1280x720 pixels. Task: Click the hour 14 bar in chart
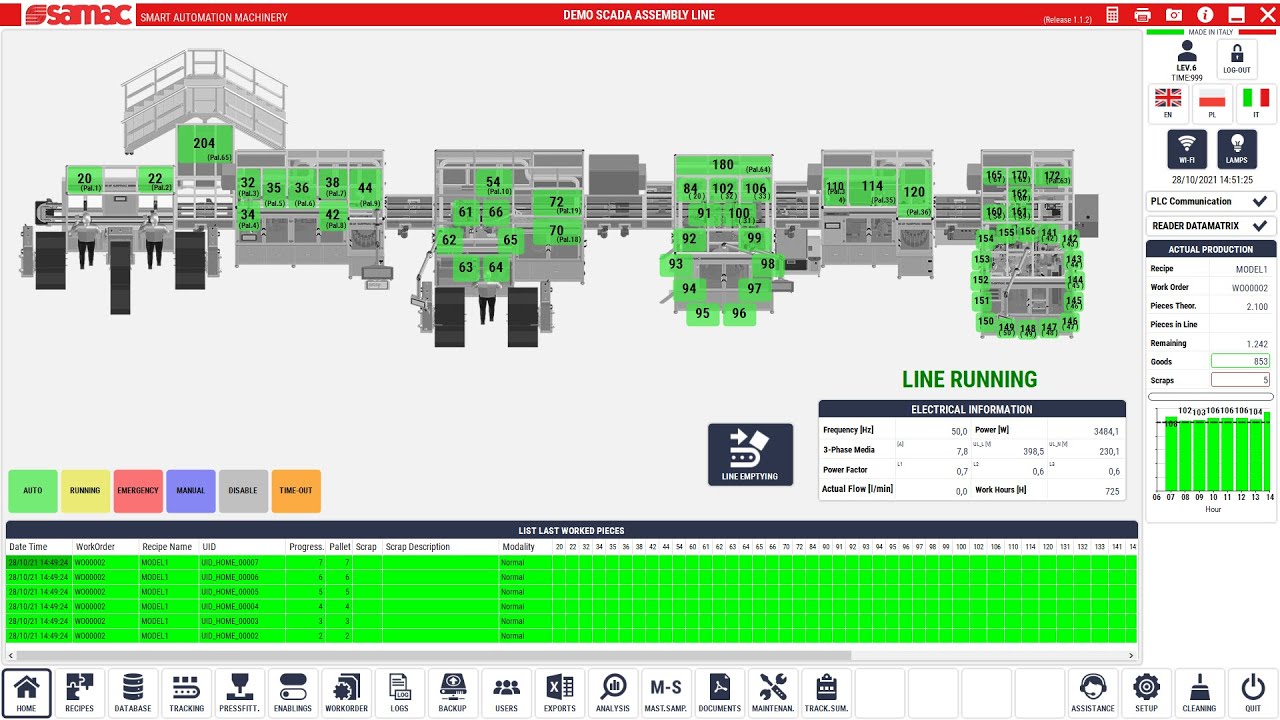point(1268,451)
